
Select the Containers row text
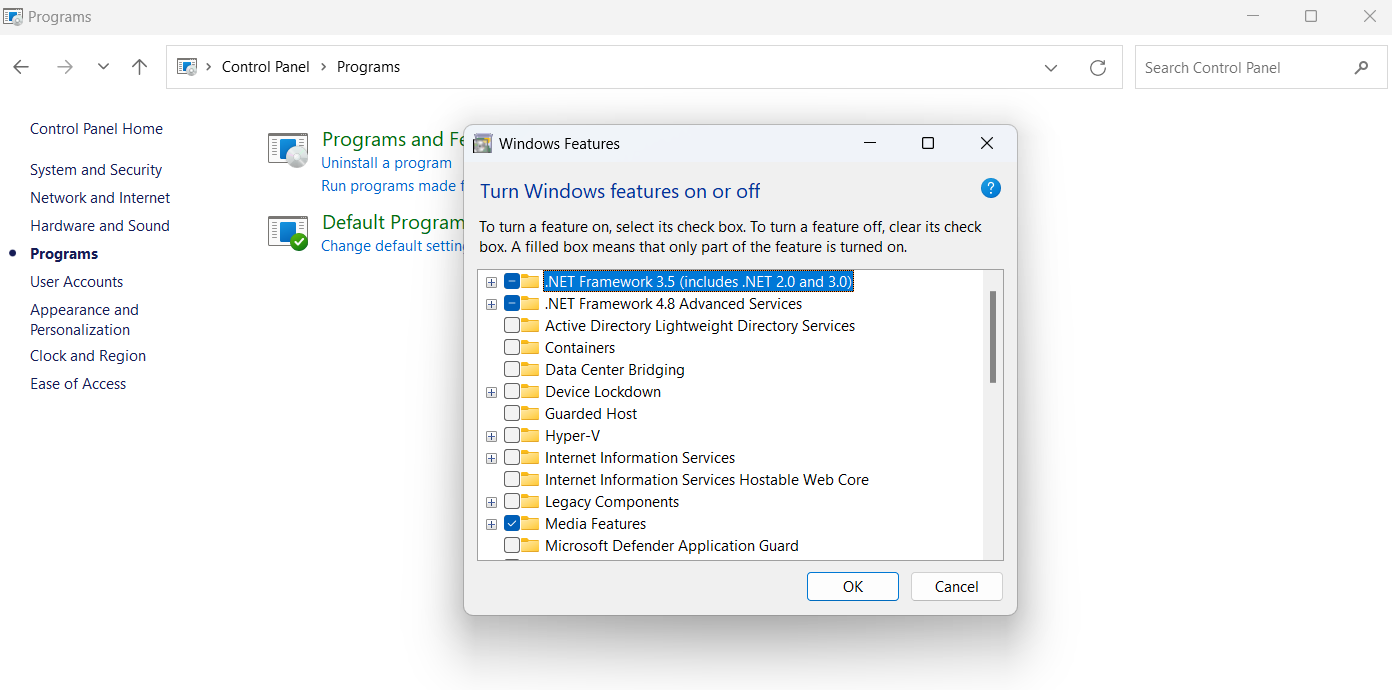click(x=580, y=348)
